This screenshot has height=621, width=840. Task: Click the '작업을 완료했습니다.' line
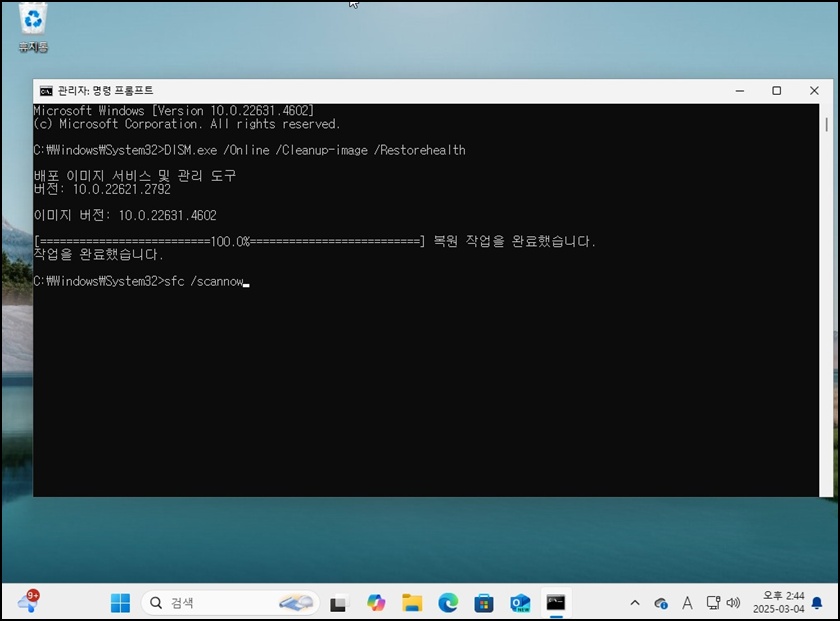click(99, 255)
